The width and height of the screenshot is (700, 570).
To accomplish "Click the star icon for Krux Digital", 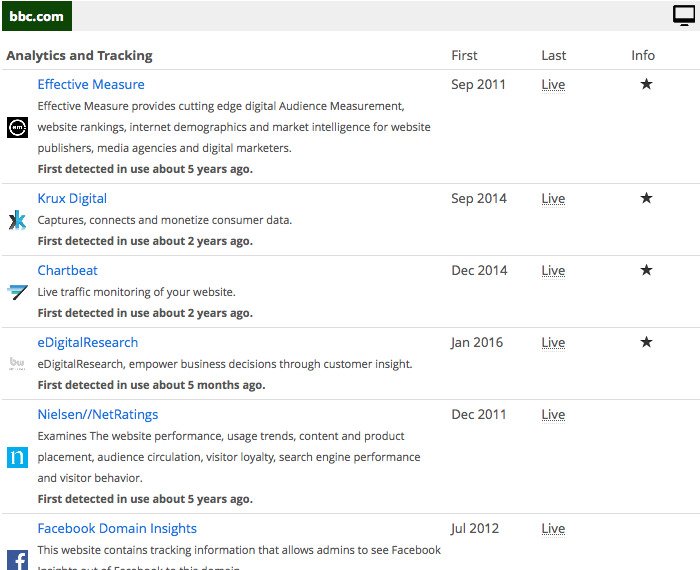I will [x=646, y=198].
